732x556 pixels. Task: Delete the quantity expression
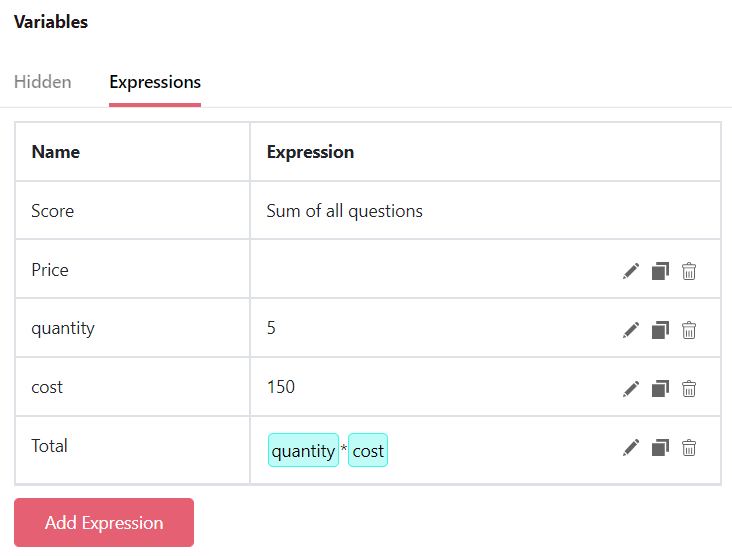point(689,330)
